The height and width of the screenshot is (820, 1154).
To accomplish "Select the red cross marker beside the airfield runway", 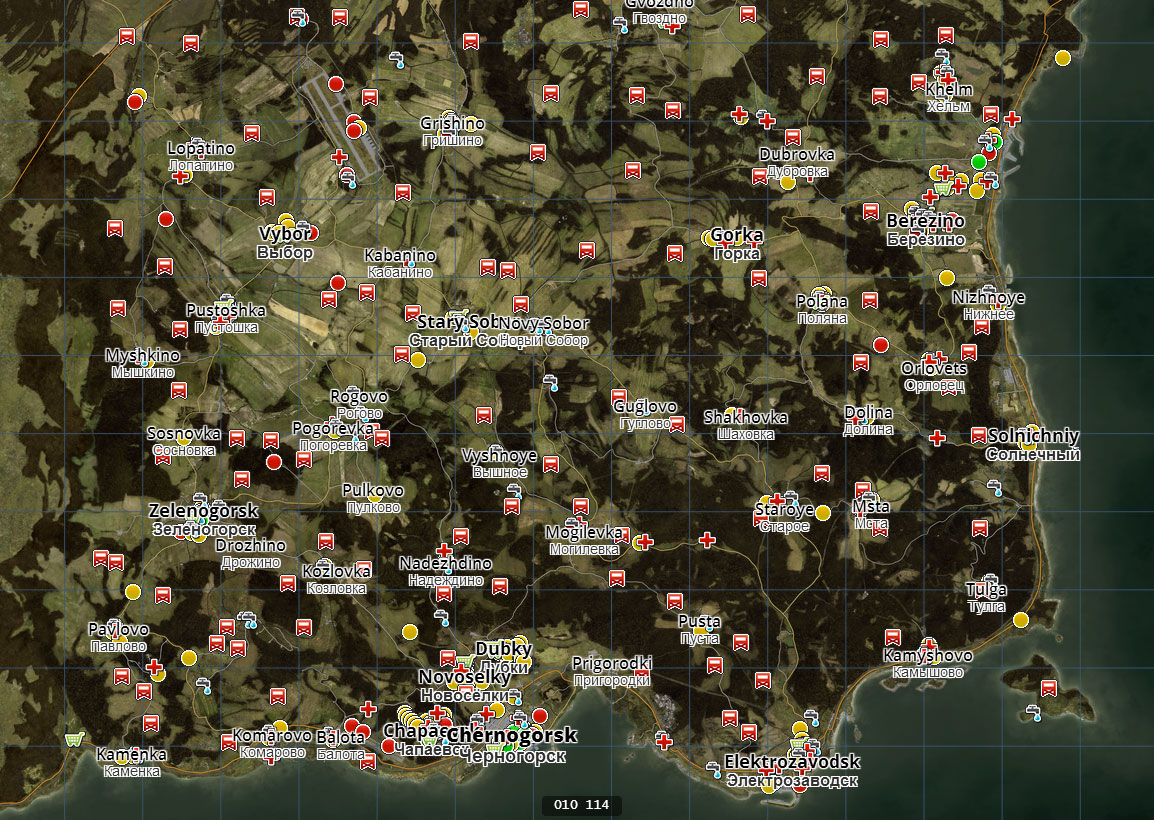I will [339, 156].
